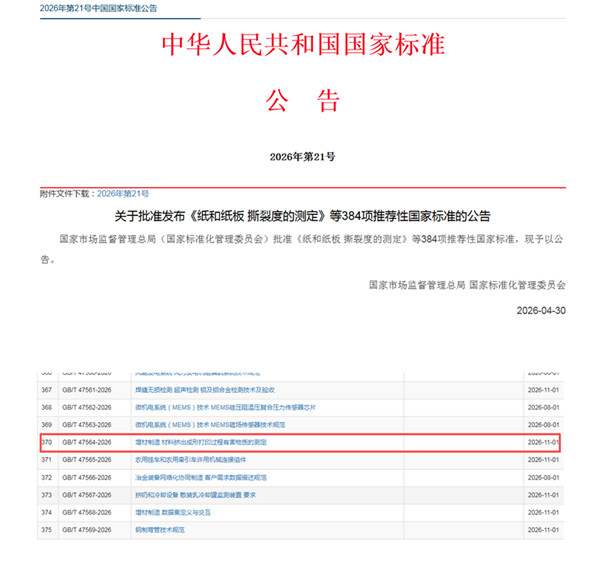
Task: Click date 2026-11-01 in row 373
Action: (543, 495)
